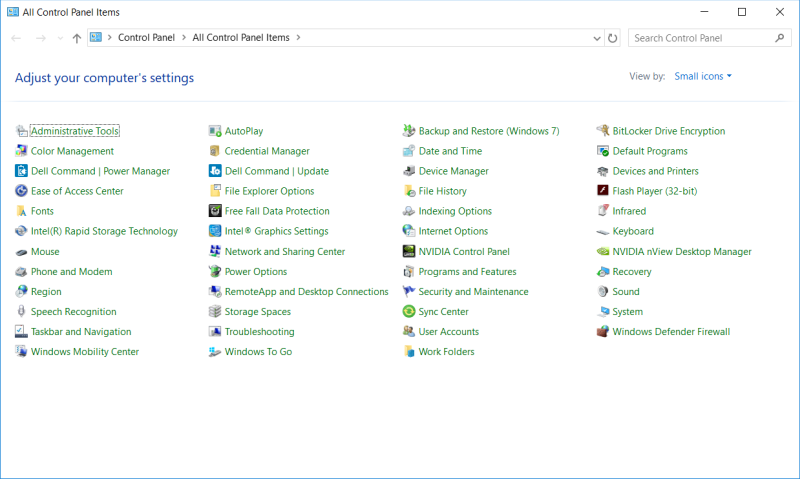Screen dimensions: 800x479
Task: Click the Sync Center green icon
Action: coord(409,311)
